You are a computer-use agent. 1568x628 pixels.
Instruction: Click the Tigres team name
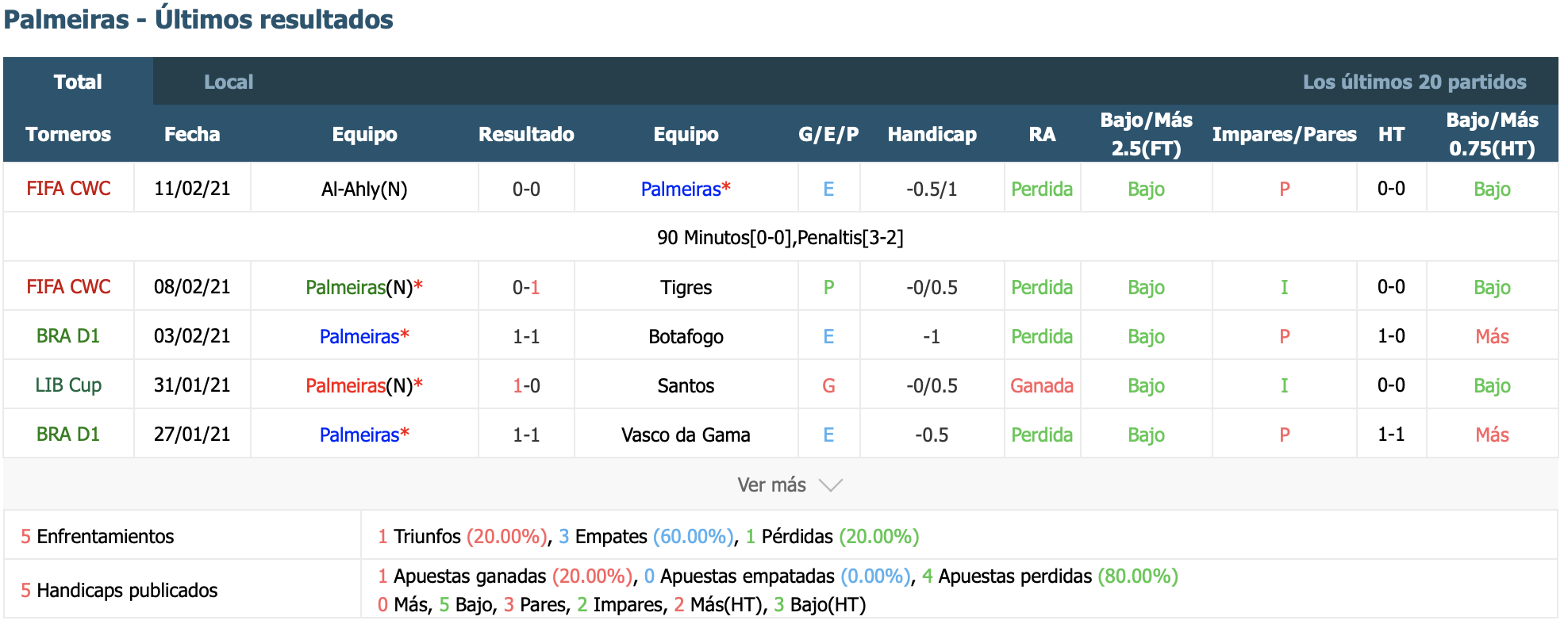[686, 287]
